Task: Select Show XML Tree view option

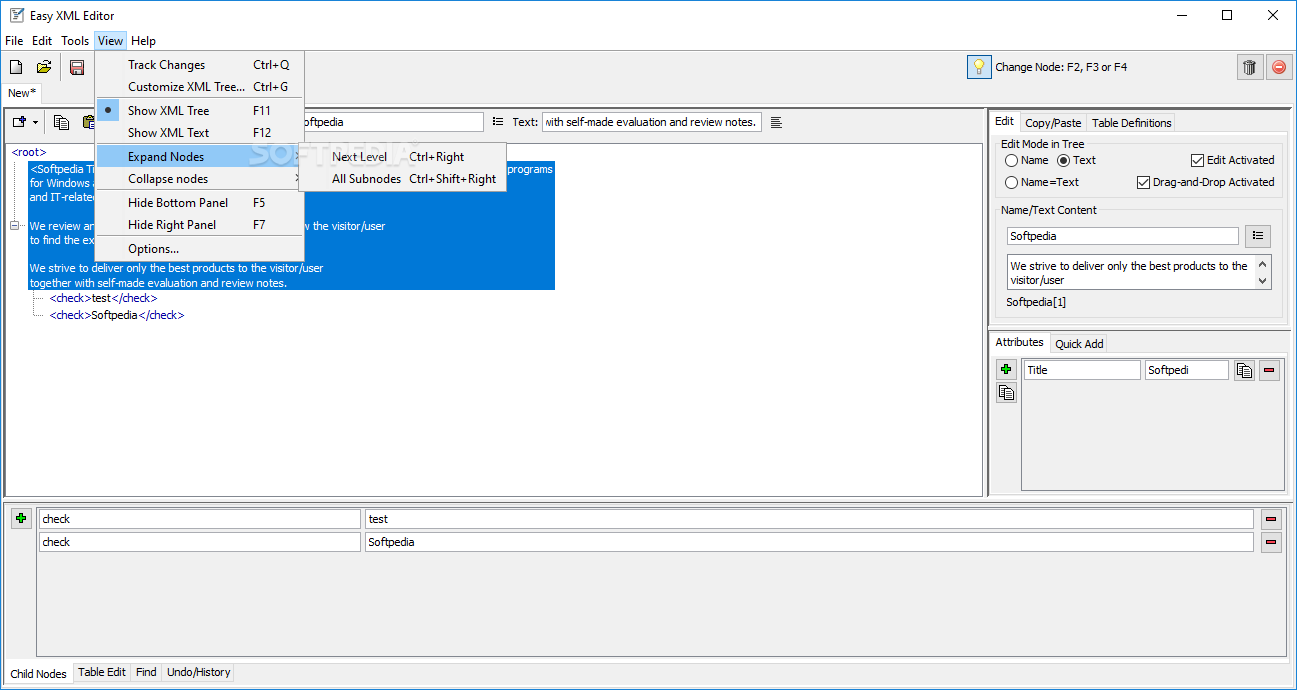Action: [199, 111]
